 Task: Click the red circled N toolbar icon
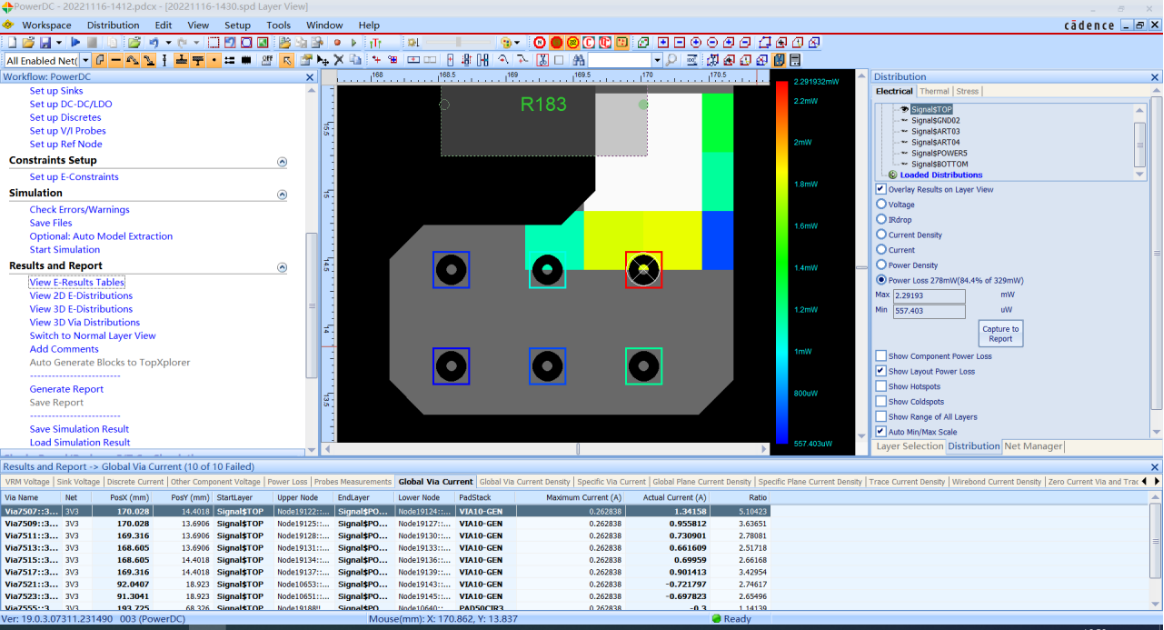pos(540,42)
